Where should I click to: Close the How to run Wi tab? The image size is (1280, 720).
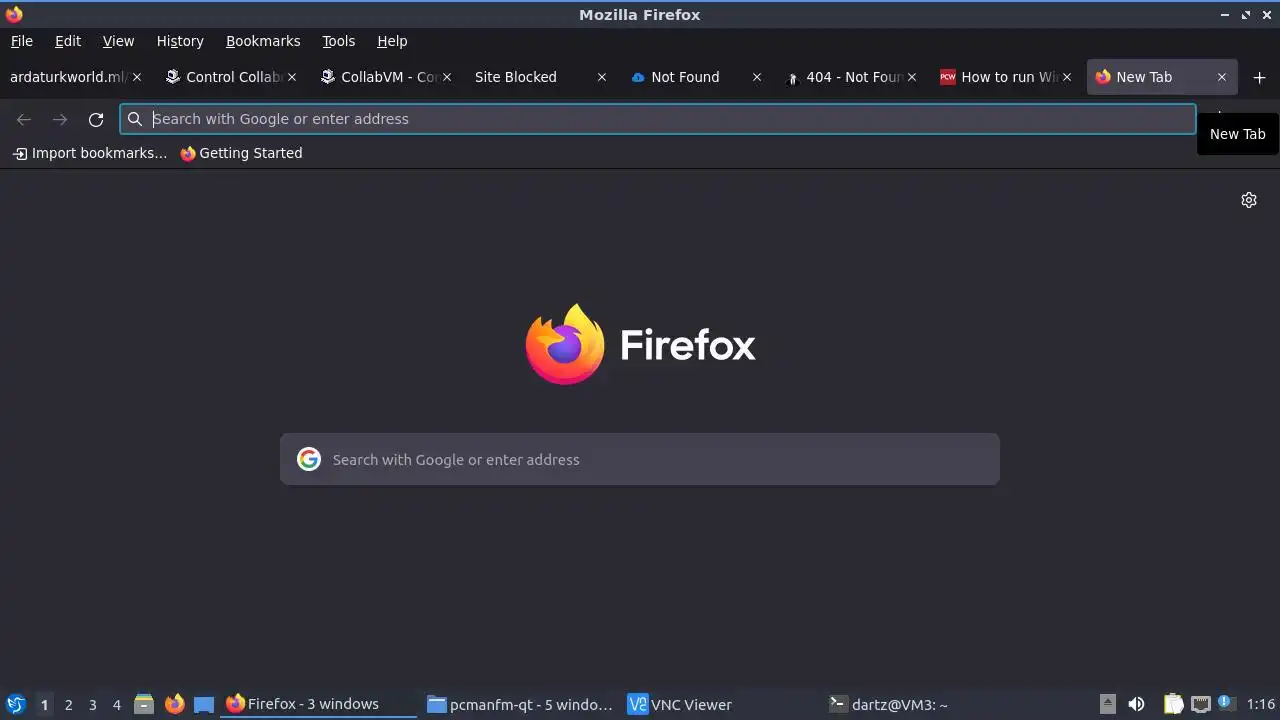[1067, 77]
